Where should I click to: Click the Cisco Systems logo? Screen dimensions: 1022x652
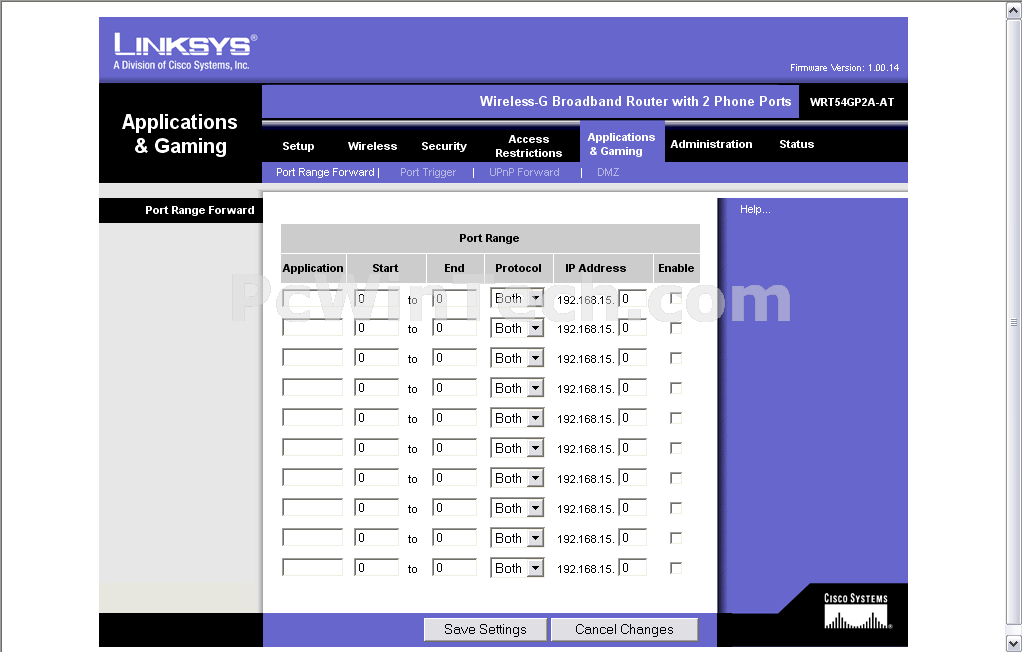(x=856, y=611)
